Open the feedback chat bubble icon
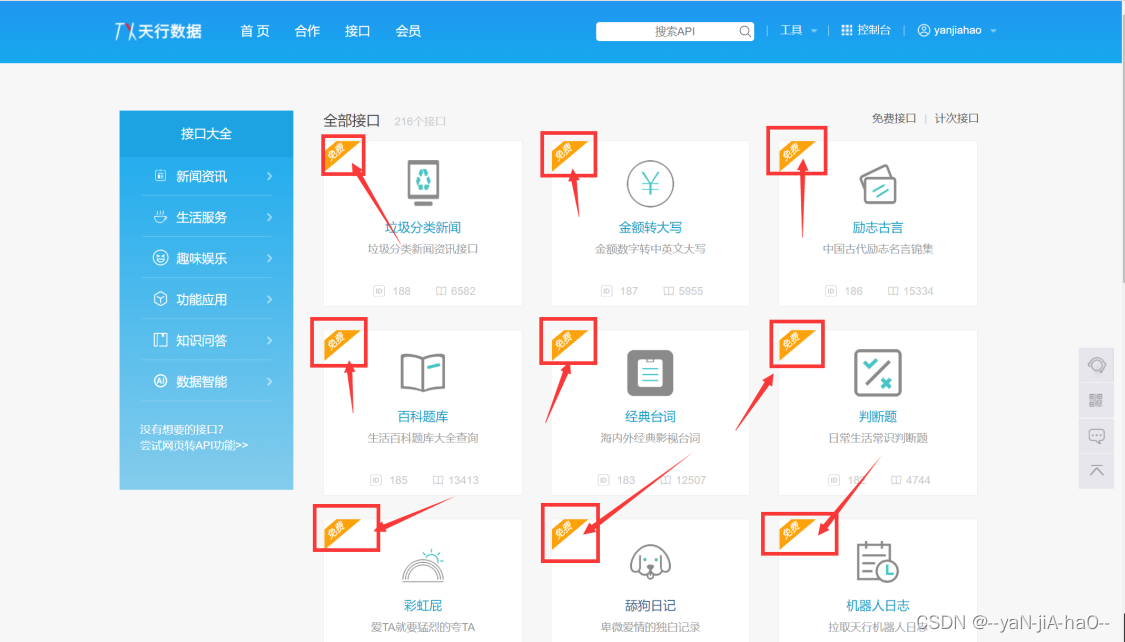The image size is (1125, 642). pos(1096,435)
